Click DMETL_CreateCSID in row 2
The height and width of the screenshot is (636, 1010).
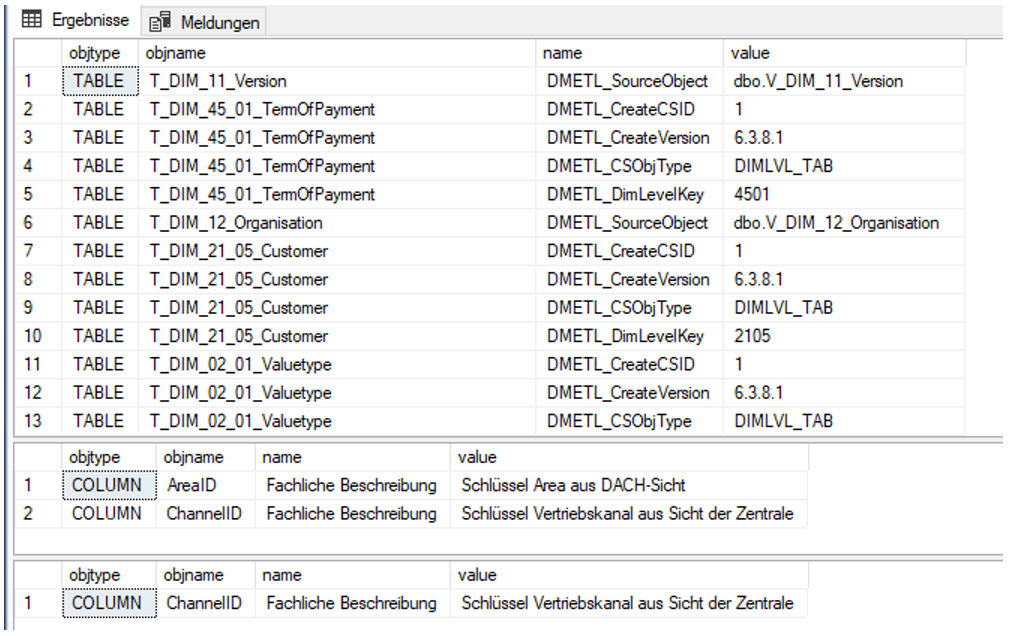coord(629,110)
